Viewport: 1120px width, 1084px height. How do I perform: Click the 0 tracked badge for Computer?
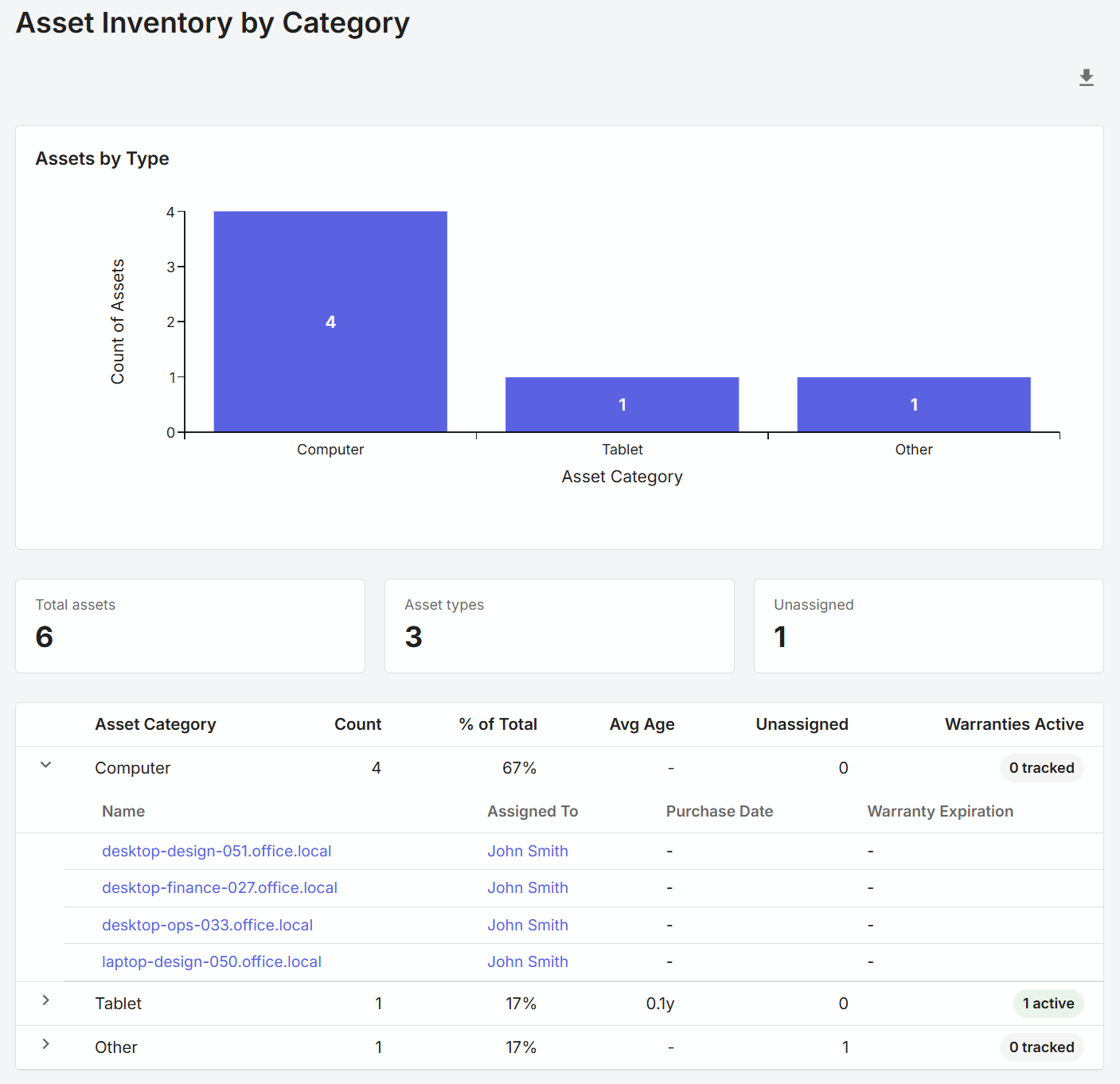click(x=1041, y=767)
